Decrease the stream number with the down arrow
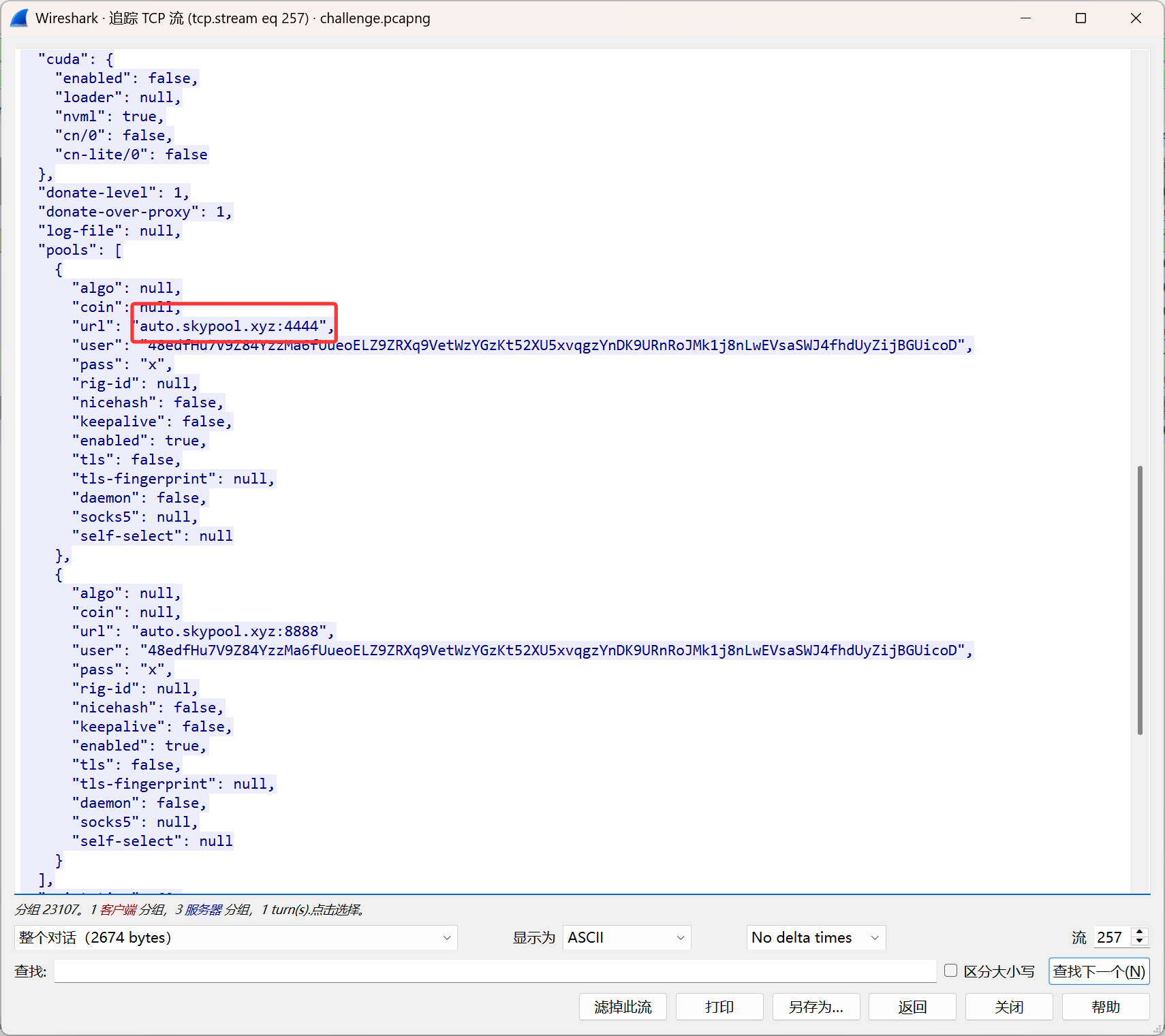Viewport: 1165px width, 1036px height. [1140, 943]
